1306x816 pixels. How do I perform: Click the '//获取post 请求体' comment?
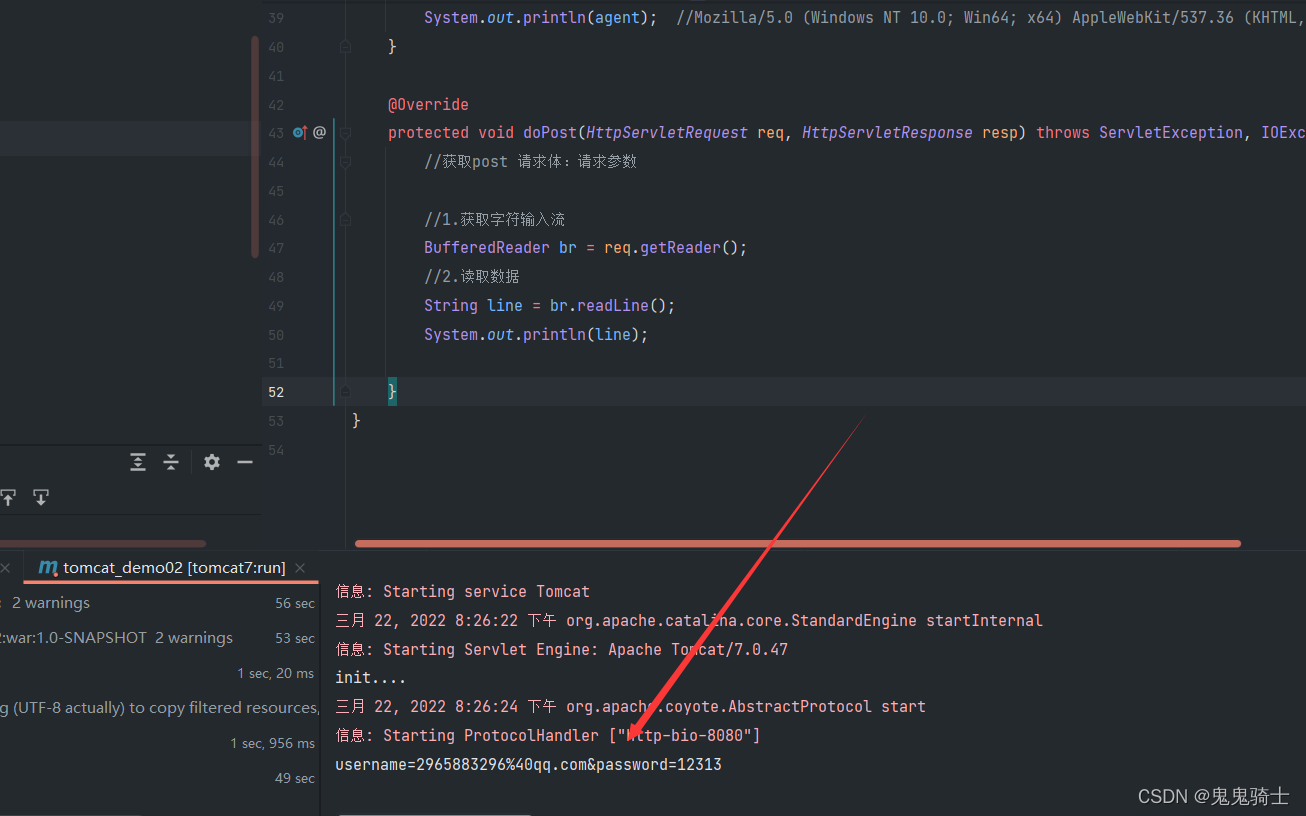530,161
